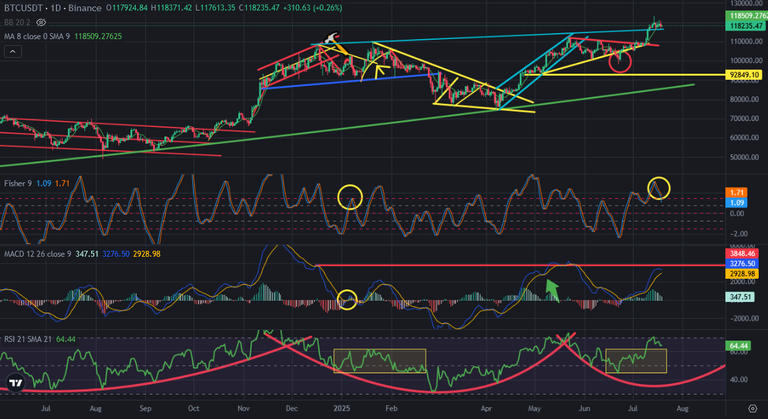The width and height of the screenshot is (768, 419).
Task: Show the hidden BB 20 2 indicator via eye icon
Action: click(42, 23)
